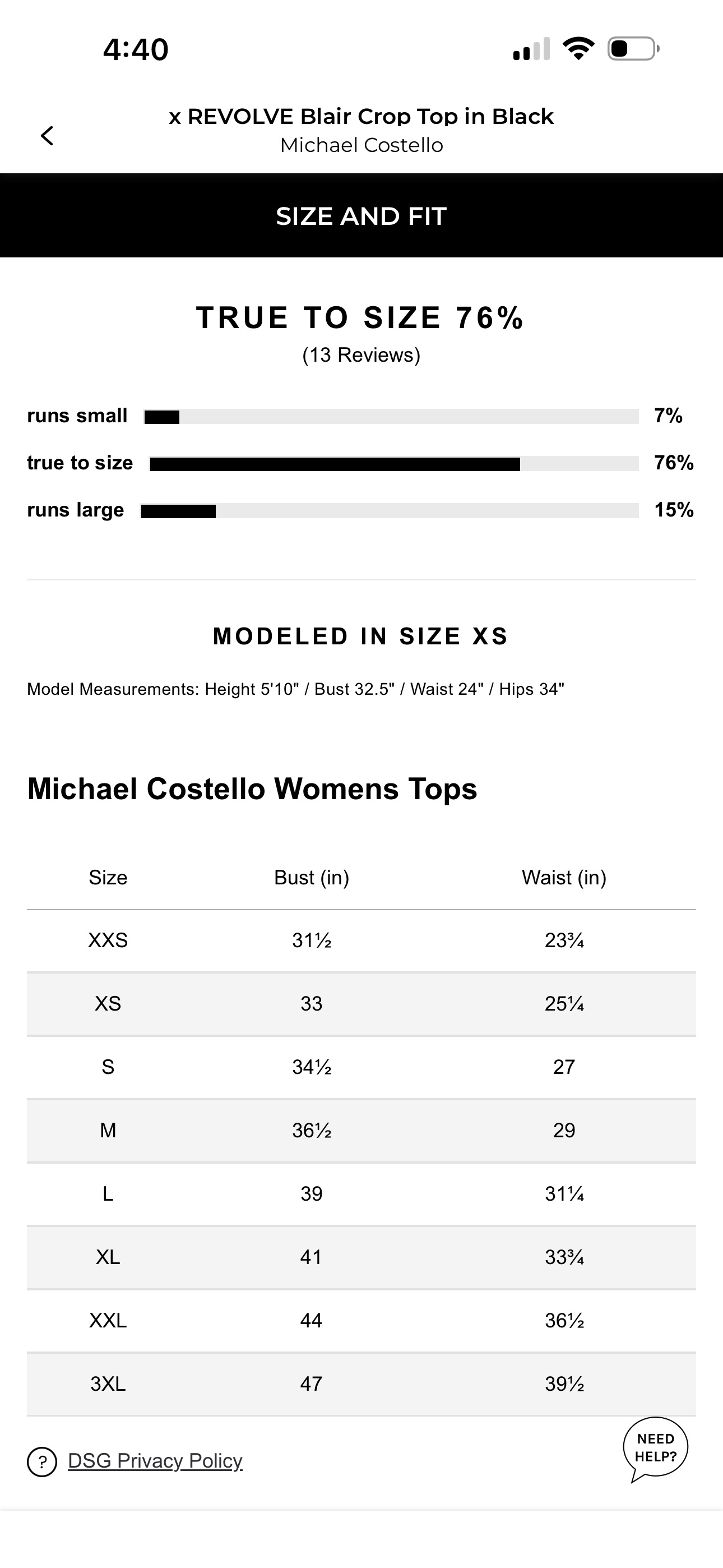The width and height of the screenshot is (723, 1568).
Task: Tap the back chevron arrow
Action: [x=47, y=136]
